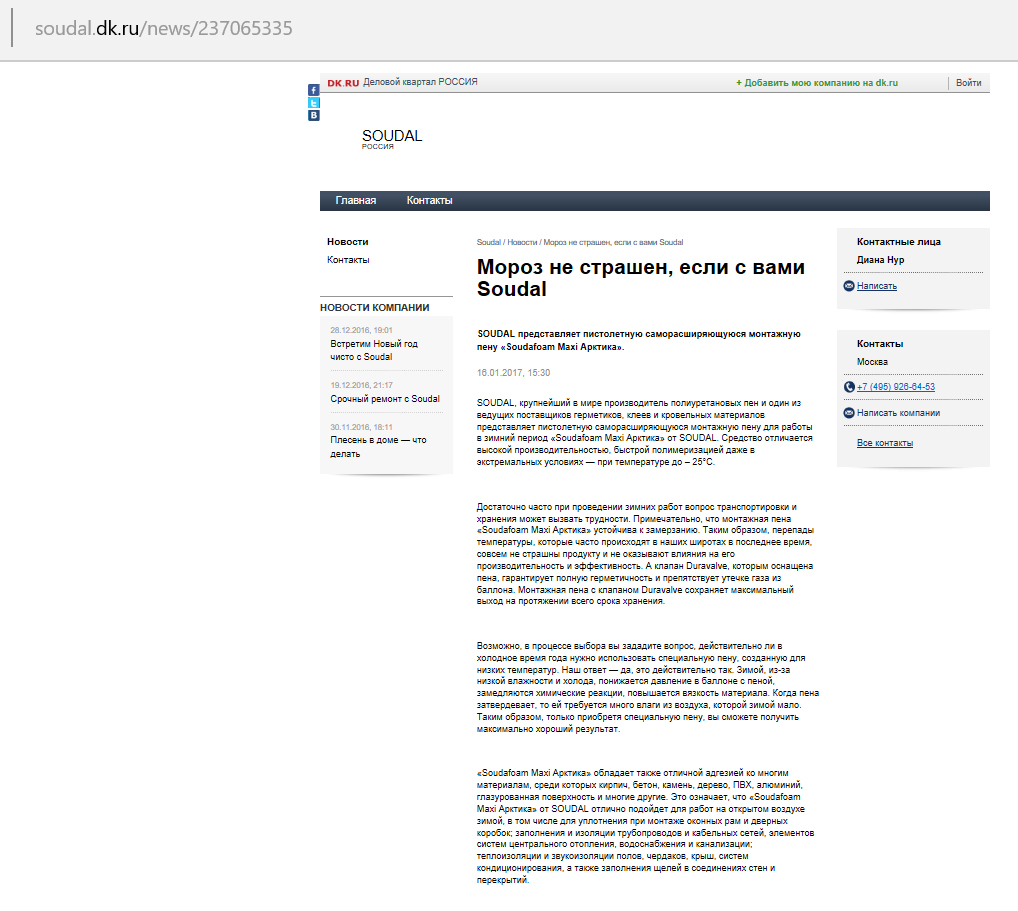The height and width of the screenshot is (911, 1018).
Task: Click envelope icon beside Написать компании
Action: coord(849,413)
